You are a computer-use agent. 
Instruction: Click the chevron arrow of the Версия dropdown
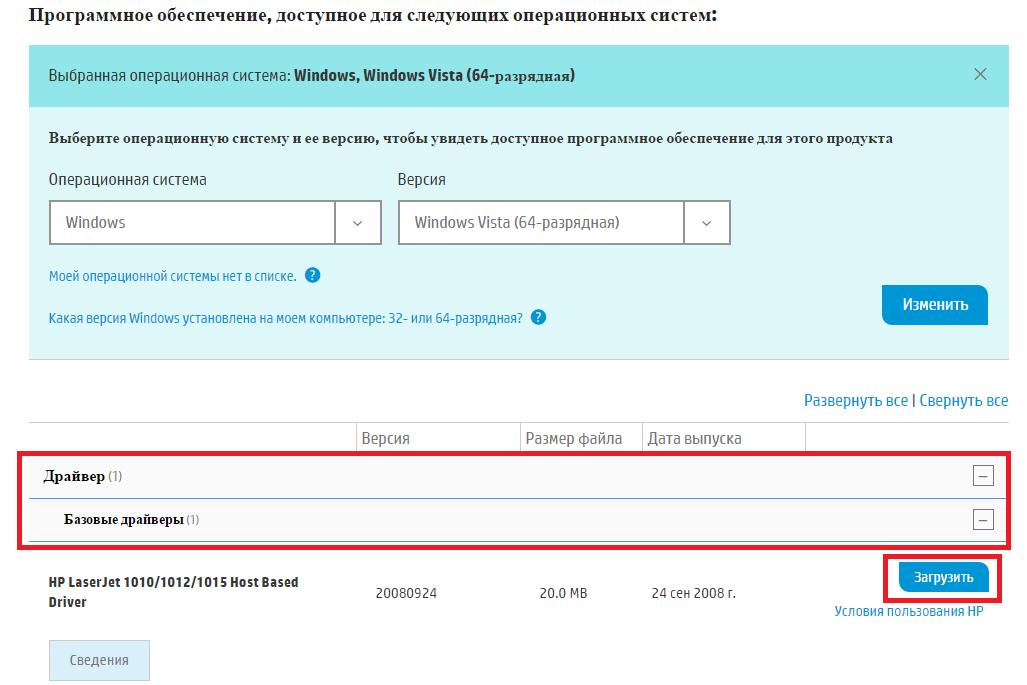(x=707, y=222)
